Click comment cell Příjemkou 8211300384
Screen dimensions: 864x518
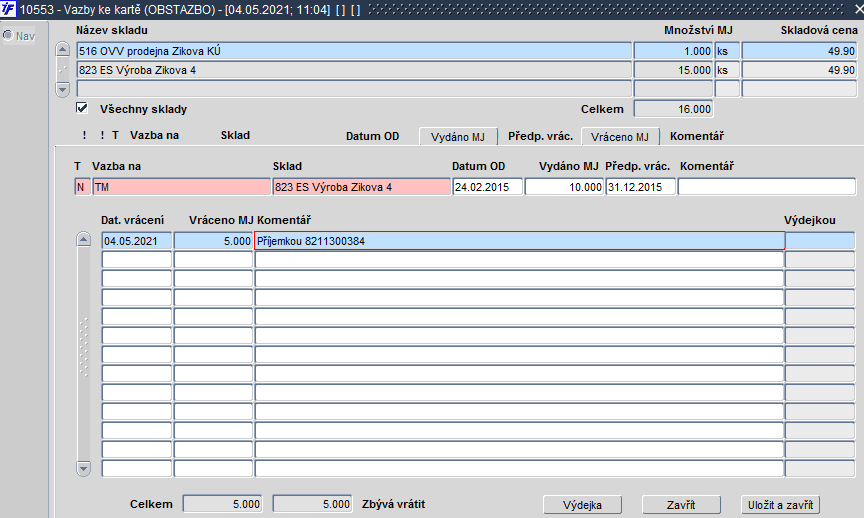coord(520,241)
